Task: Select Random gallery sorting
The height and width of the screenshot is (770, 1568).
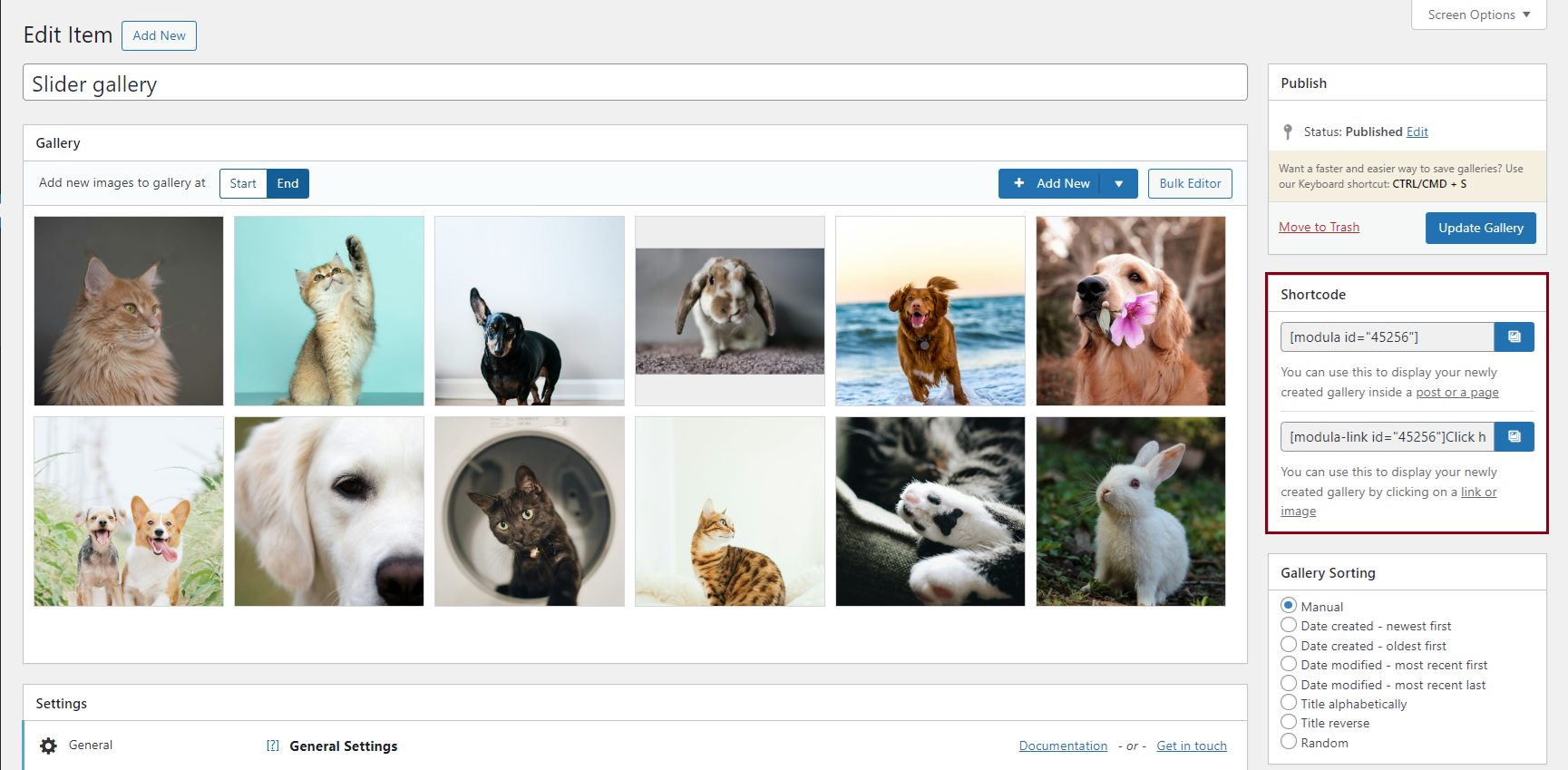Action: click(x=1289, y=742)
